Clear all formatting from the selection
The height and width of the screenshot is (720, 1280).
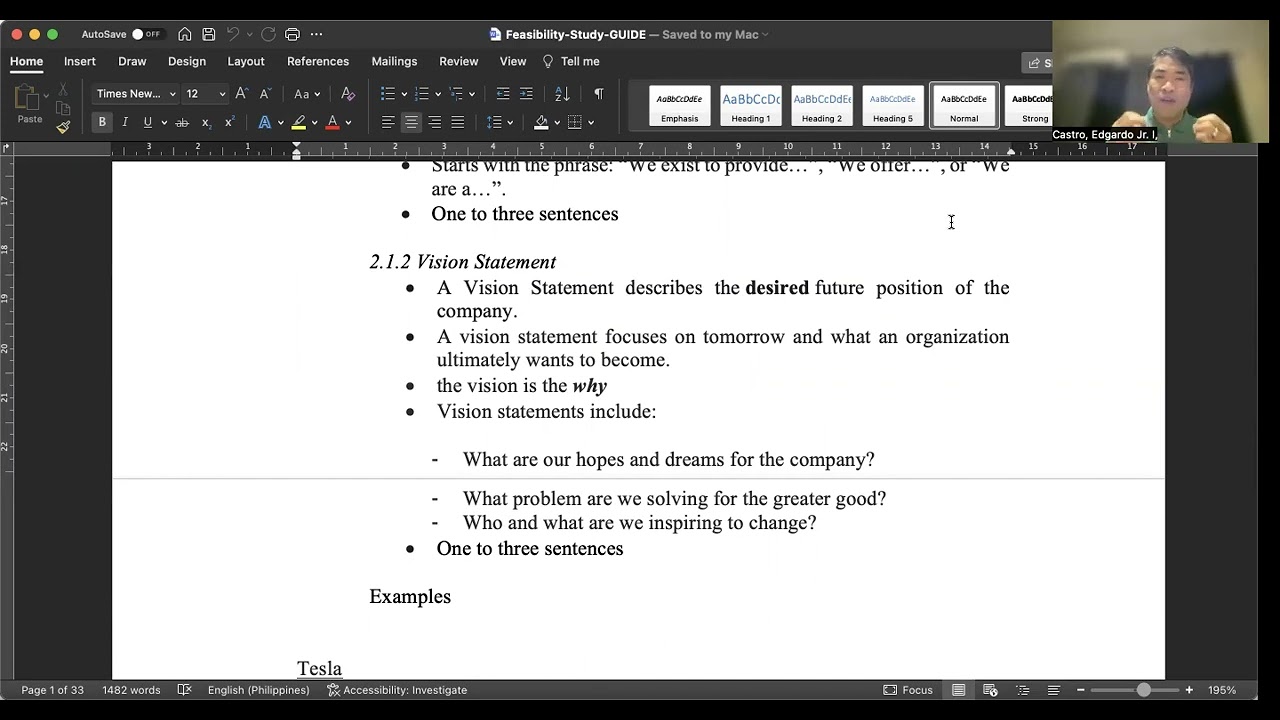[x=348, y=93]
